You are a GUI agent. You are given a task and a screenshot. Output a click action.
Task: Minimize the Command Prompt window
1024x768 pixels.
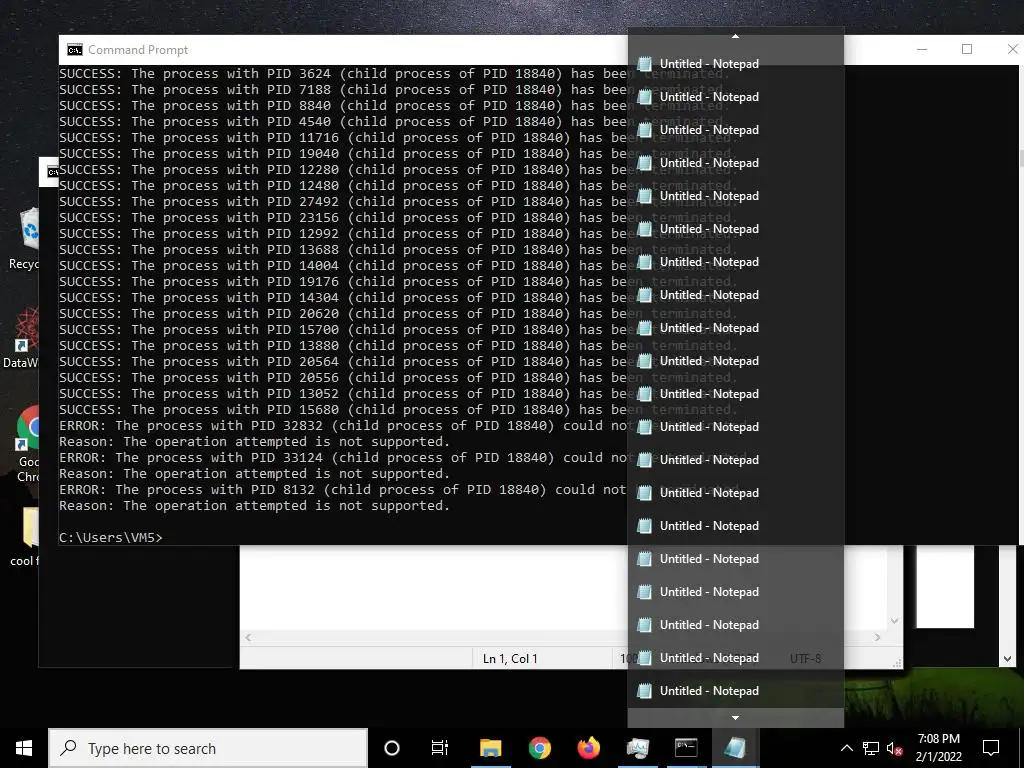tap(922, 50)
